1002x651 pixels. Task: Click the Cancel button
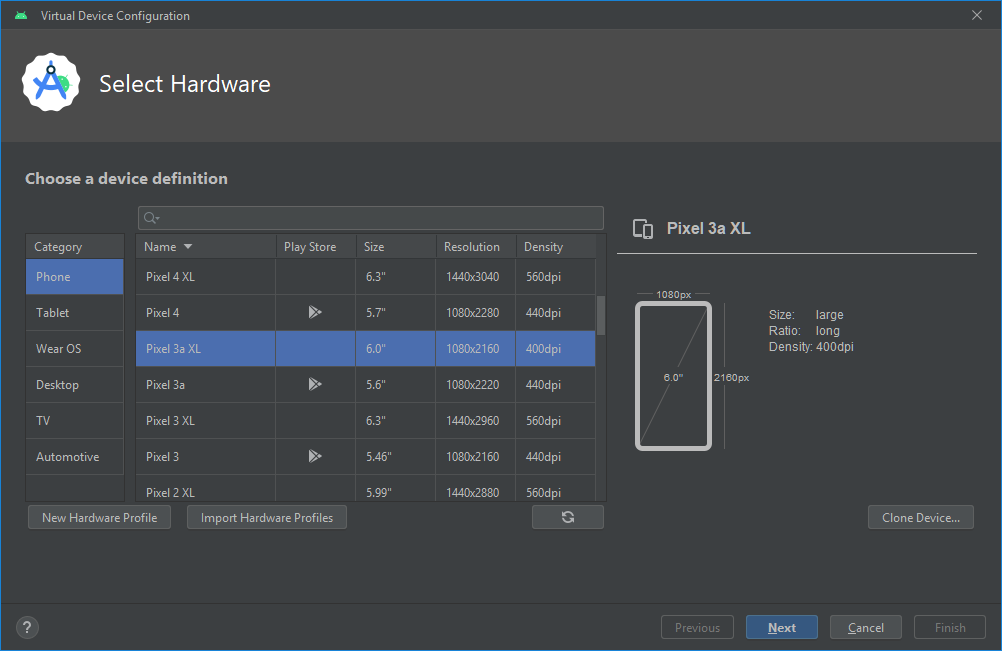(866, 627)
